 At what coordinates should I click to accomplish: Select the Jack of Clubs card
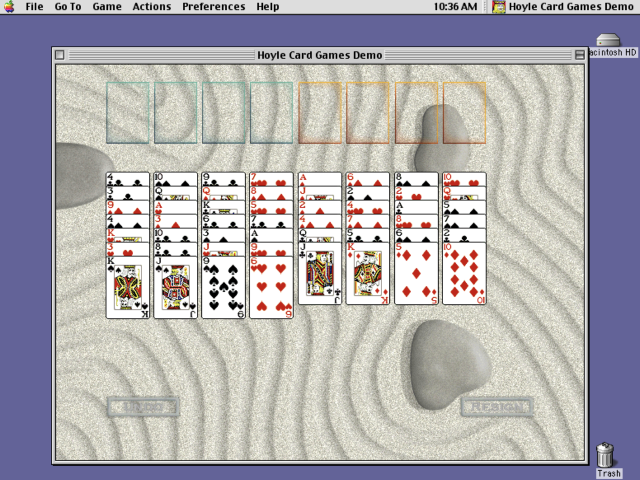pos(320,273)
